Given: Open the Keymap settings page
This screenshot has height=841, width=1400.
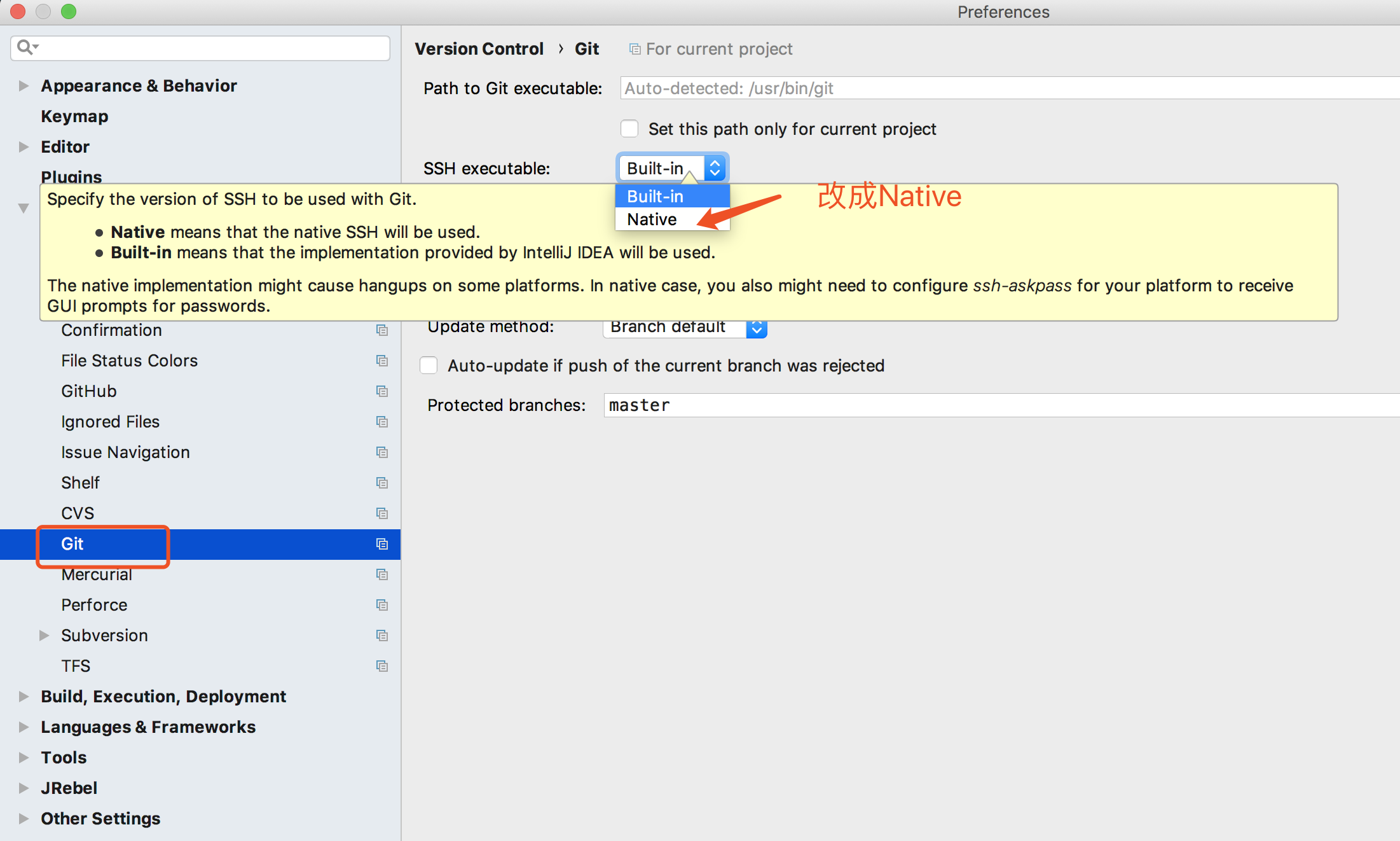Looking at the screenshot, I should (x=74, y=116).
